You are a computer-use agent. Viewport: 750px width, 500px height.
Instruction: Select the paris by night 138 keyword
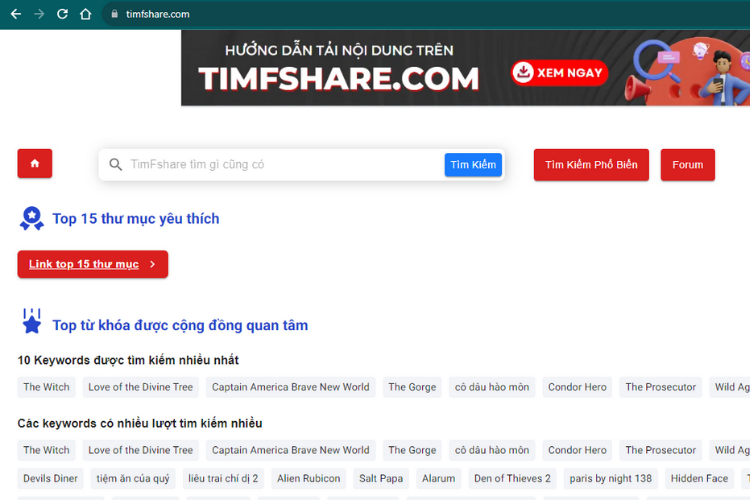[x=611, y=478]
